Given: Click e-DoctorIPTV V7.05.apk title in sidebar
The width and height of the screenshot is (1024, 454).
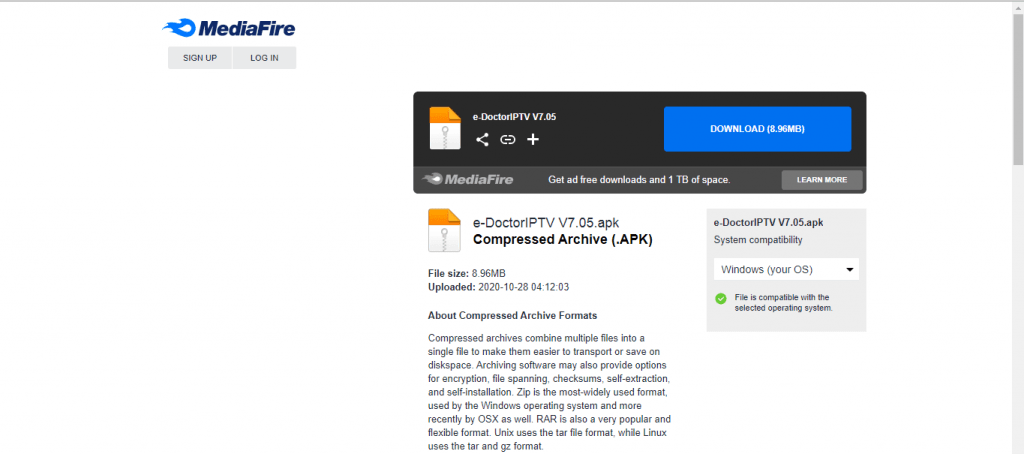Looking at the screenshot, I should point(769,222).
